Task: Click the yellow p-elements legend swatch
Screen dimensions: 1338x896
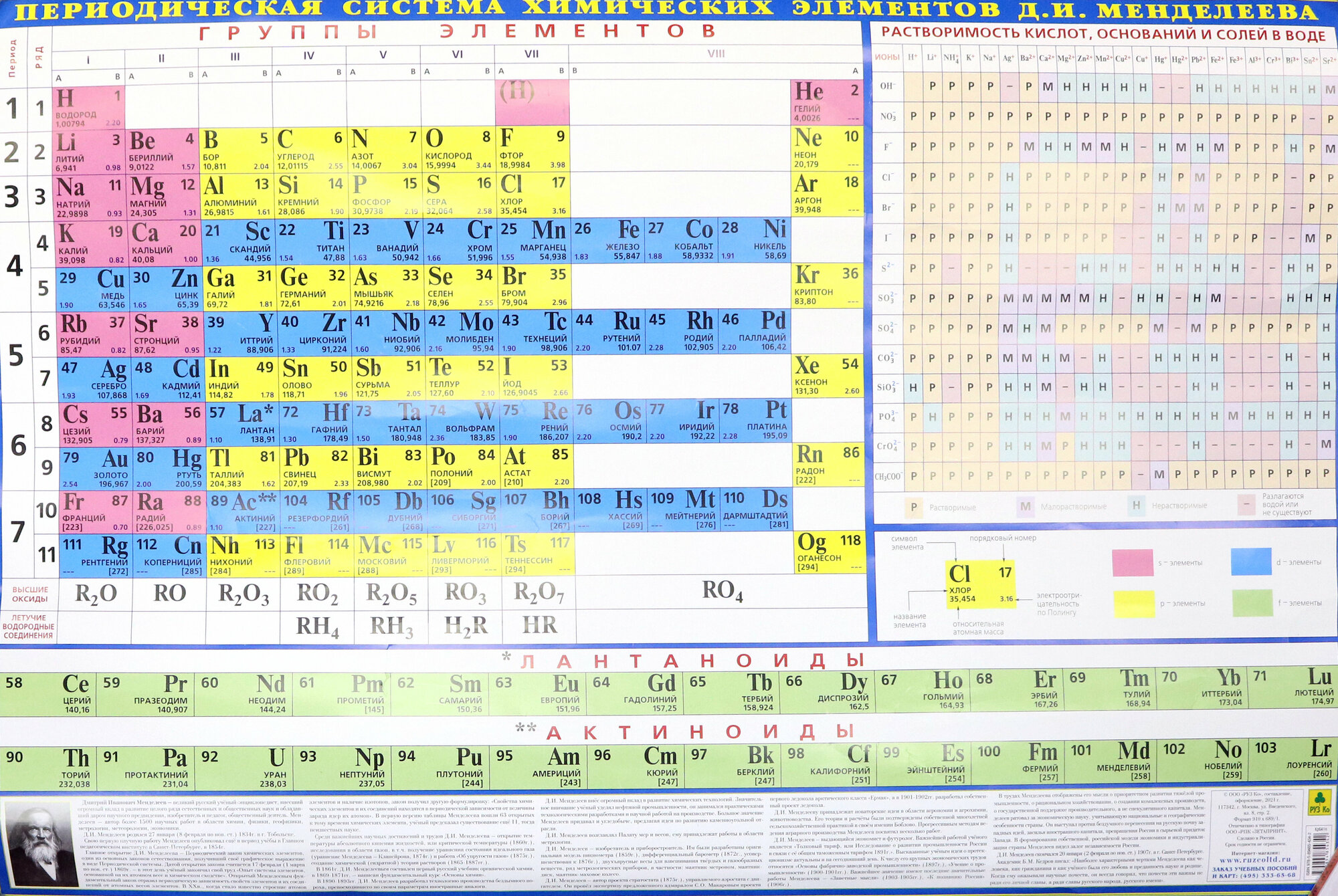Action: coord(1133,603)
